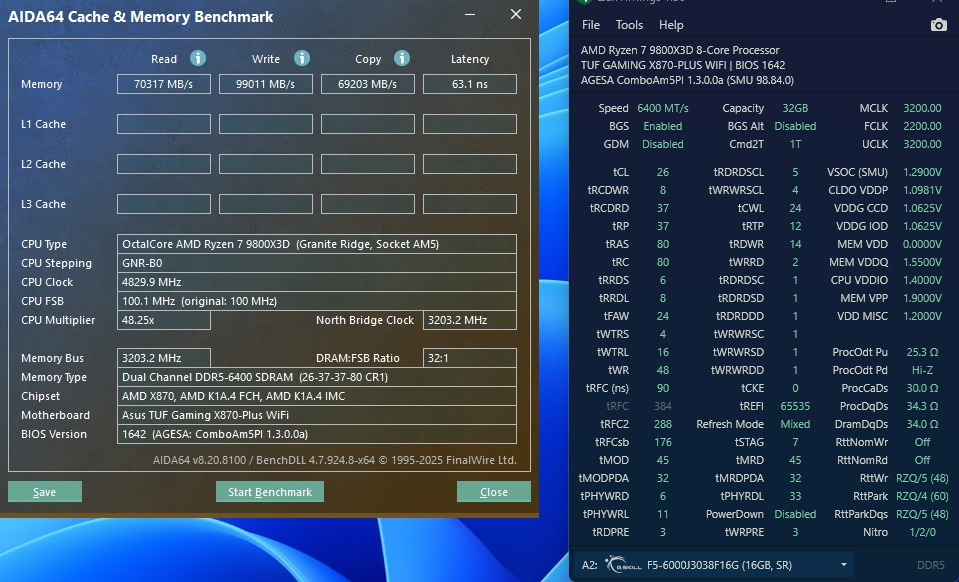Click the CPU Type field OctalCore AMD Ryzen
This screenshot has width=959, height=582.
(x=317, y=244)
